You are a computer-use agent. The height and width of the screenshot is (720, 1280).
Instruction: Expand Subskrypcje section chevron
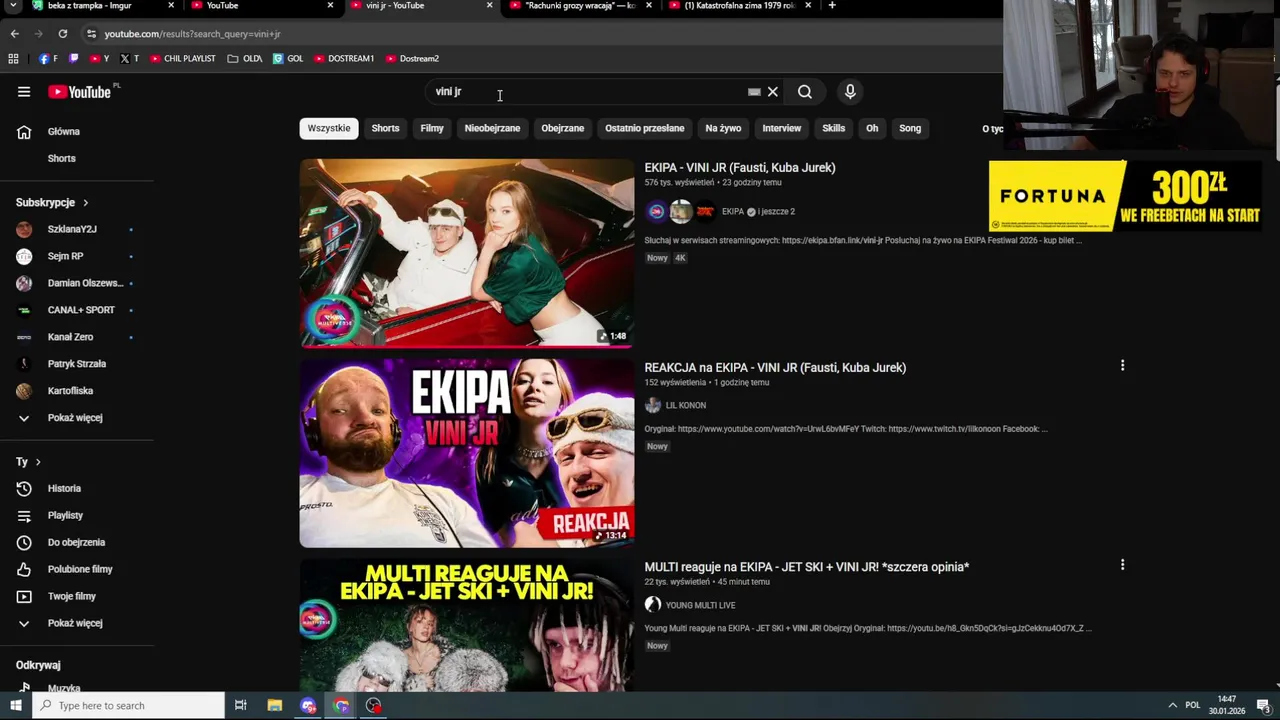click(x=85, y=203)
